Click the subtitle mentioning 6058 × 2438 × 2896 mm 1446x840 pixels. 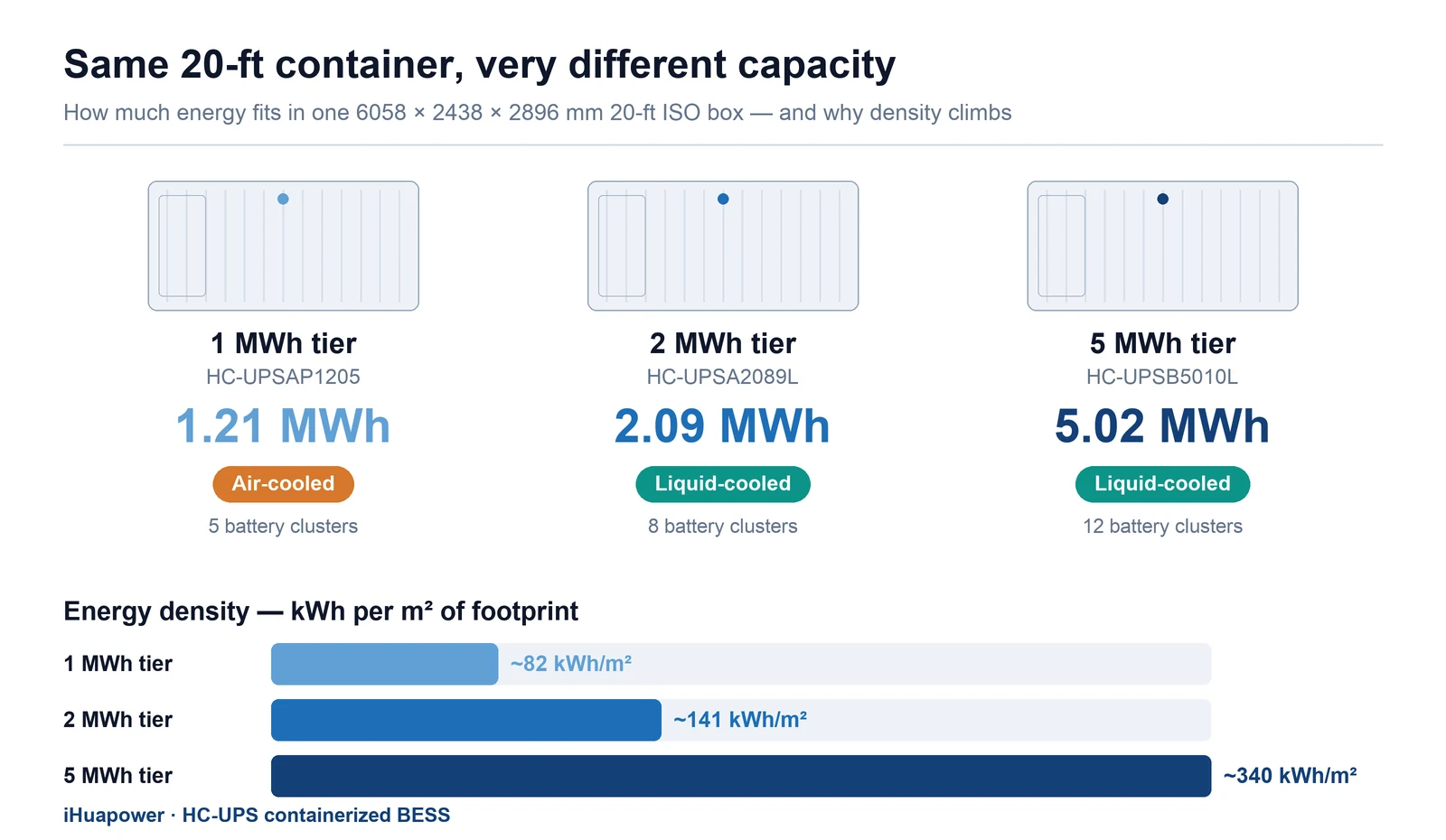[538, 113]
